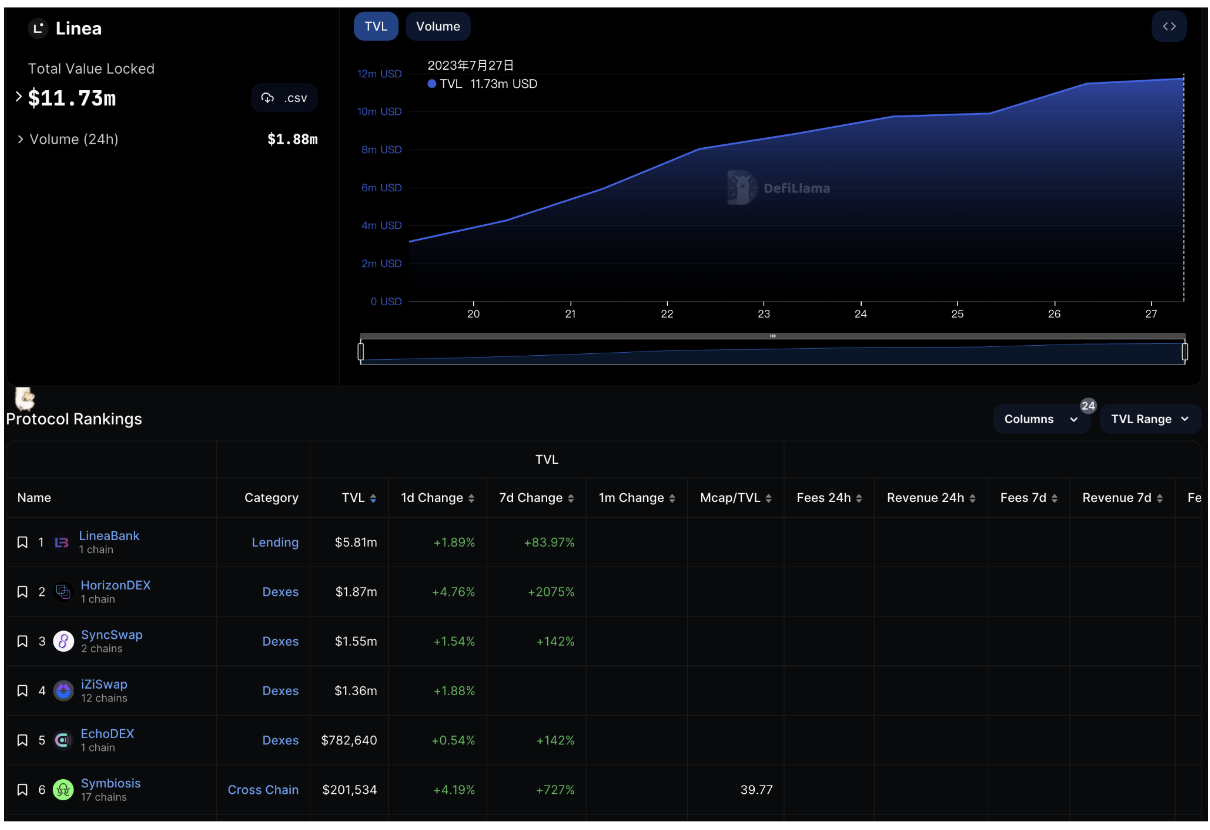
Task: Click LineaBank's $5.81m TVL cell
Action: coord(356,542)
